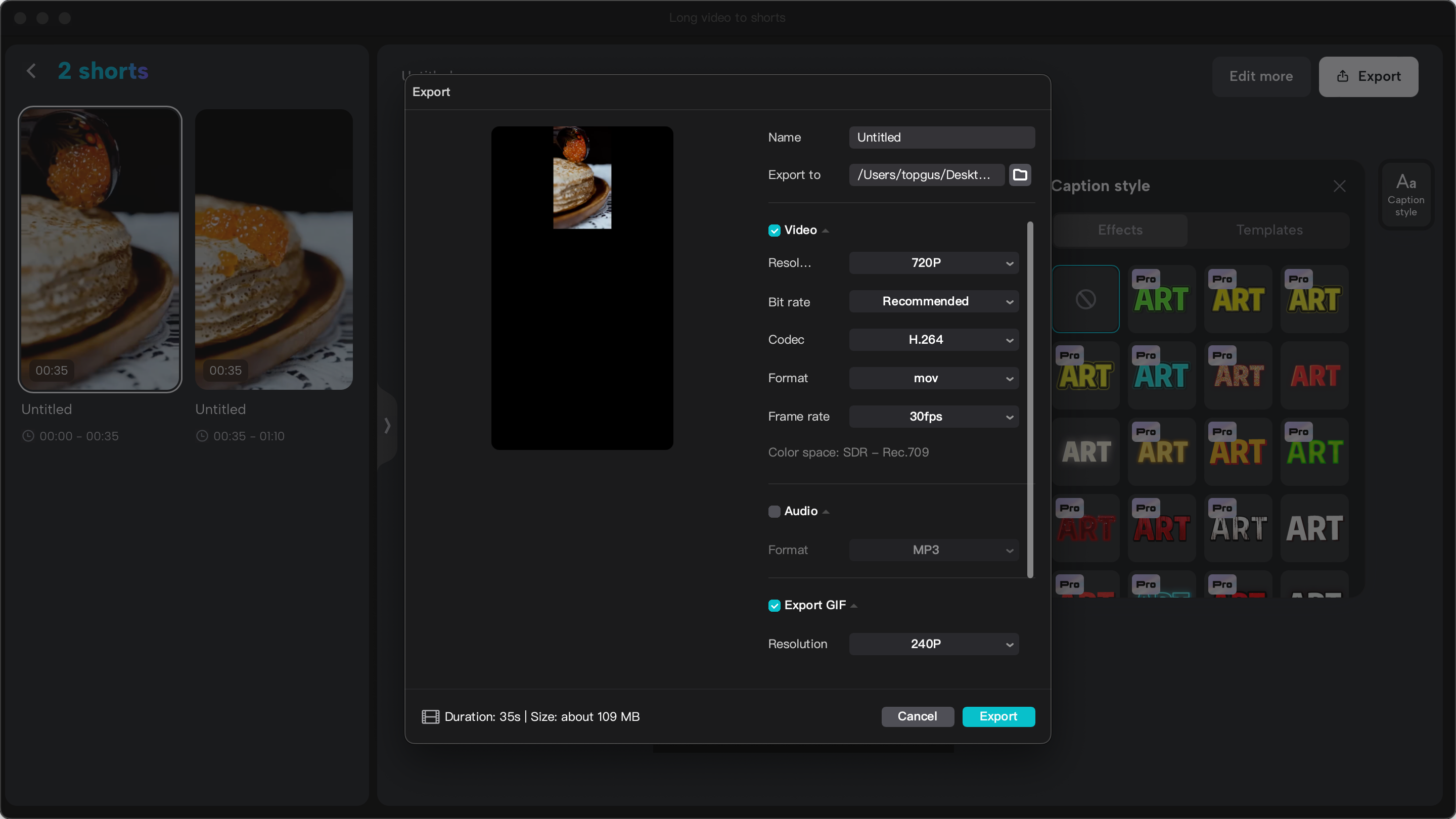Viewport: 1456px width, 819px height.
Task: Change the mov format dropdown
Action: (933, 378)
